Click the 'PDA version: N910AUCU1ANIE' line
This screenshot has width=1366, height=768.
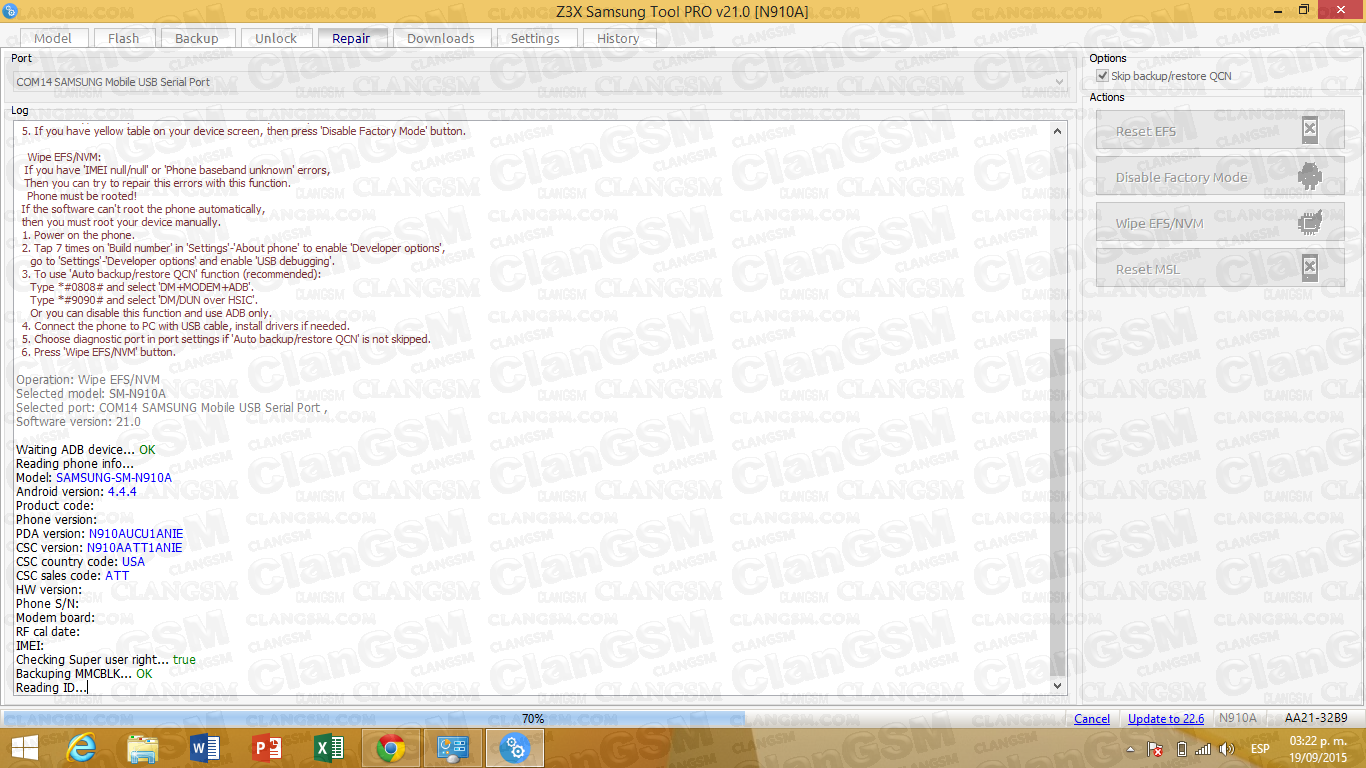point(100,534)
